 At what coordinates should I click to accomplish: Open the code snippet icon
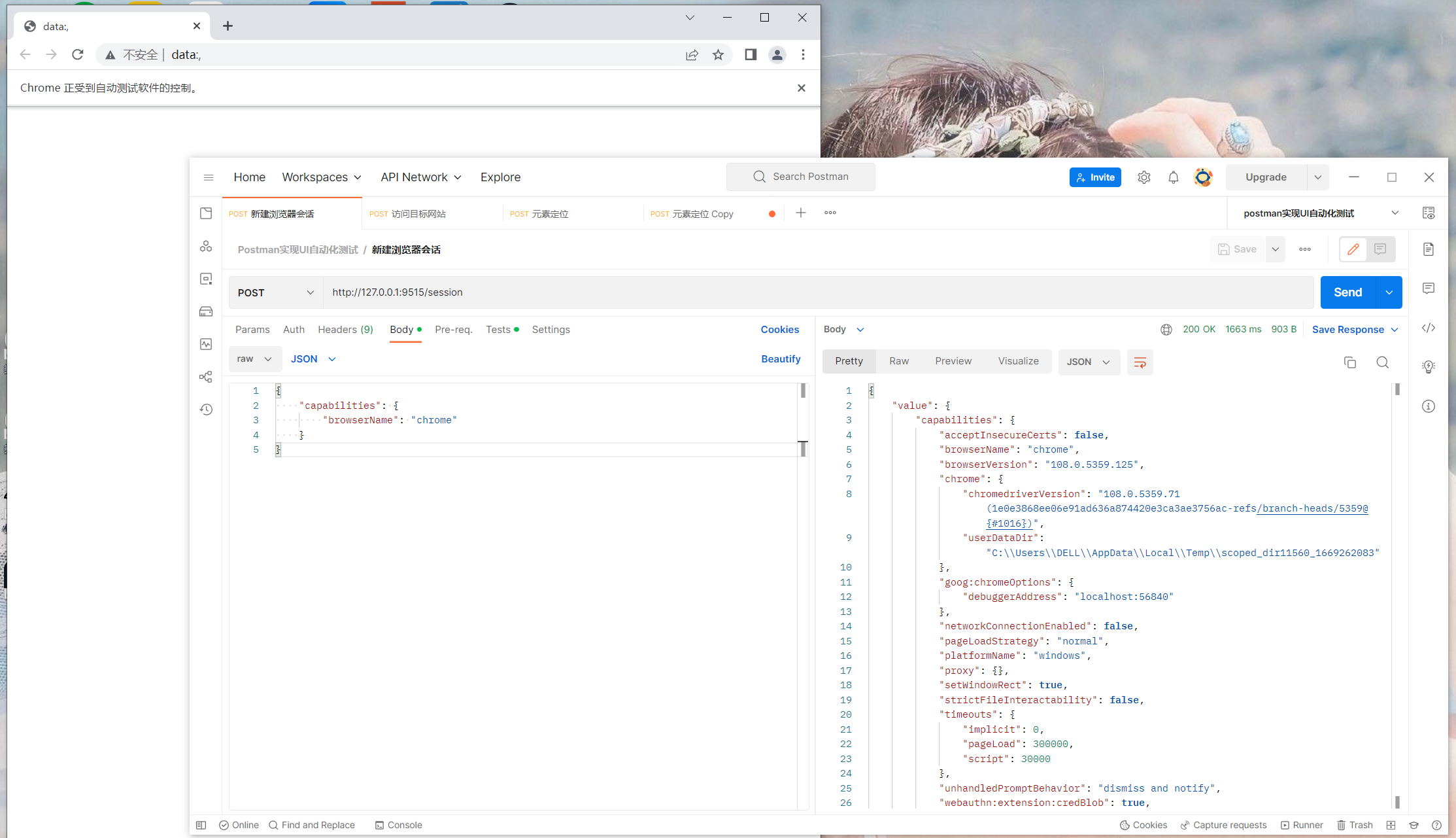pos(1429,328)
